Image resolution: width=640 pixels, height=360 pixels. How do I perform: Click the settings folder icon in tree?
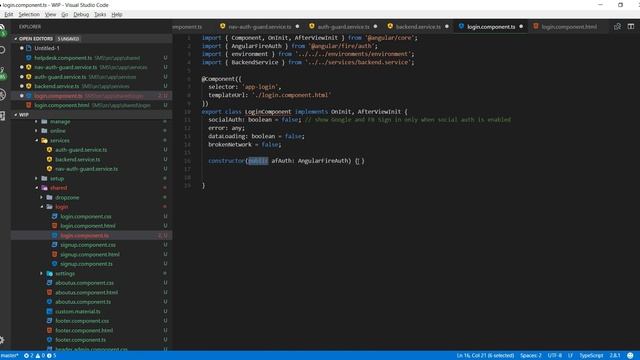point(49,273)
